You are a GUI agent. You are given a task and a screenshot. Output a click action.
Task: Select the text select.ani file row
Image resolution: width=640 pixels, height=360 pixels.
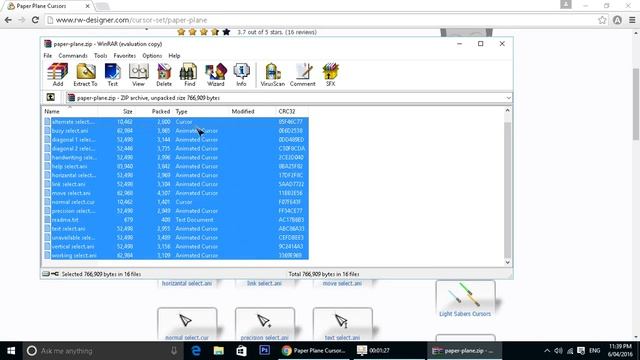click(176, 229)
